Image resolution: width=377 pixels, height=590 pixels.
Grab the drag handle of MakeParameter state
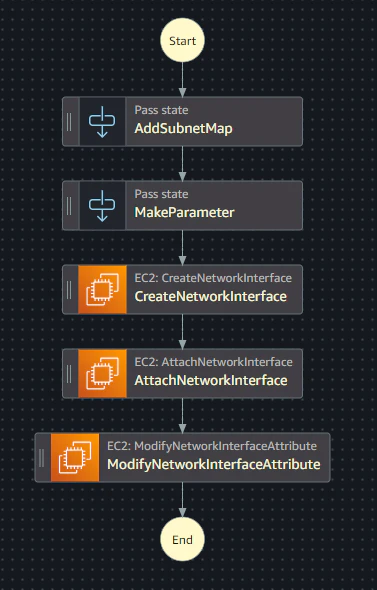69,205
